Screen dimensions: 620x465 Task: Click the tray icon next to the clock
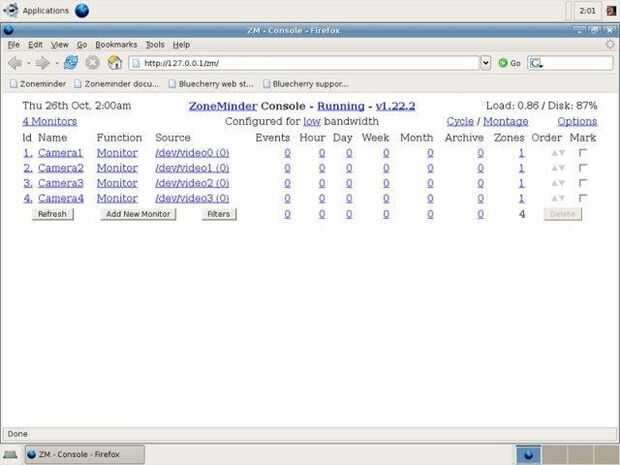(611, 11)
